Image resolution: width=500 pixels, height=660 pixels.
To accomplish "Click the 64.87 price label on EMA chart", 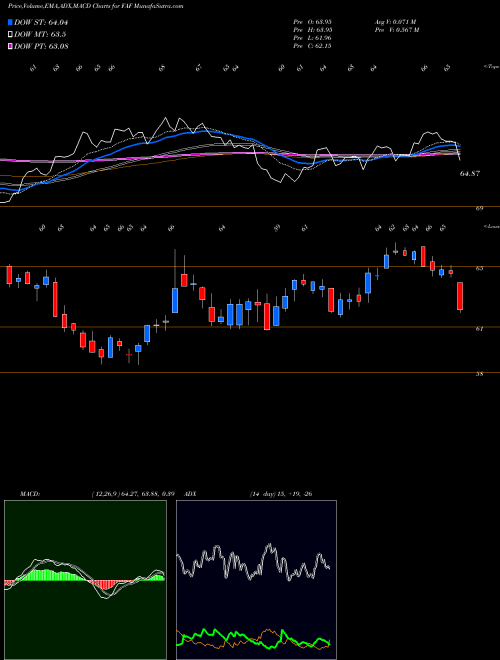I will pos(470,173).
